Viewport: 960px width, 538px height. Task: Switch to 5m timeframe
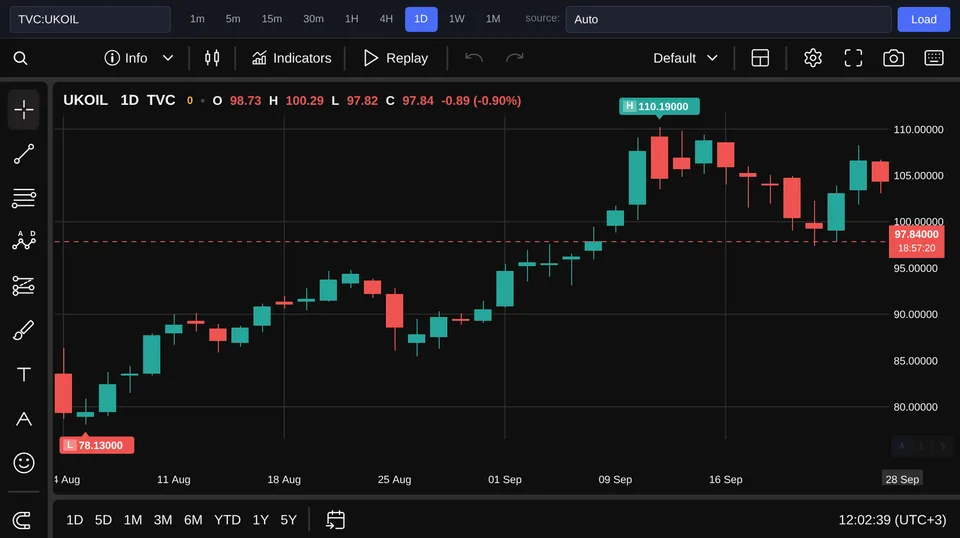(233, 19)
